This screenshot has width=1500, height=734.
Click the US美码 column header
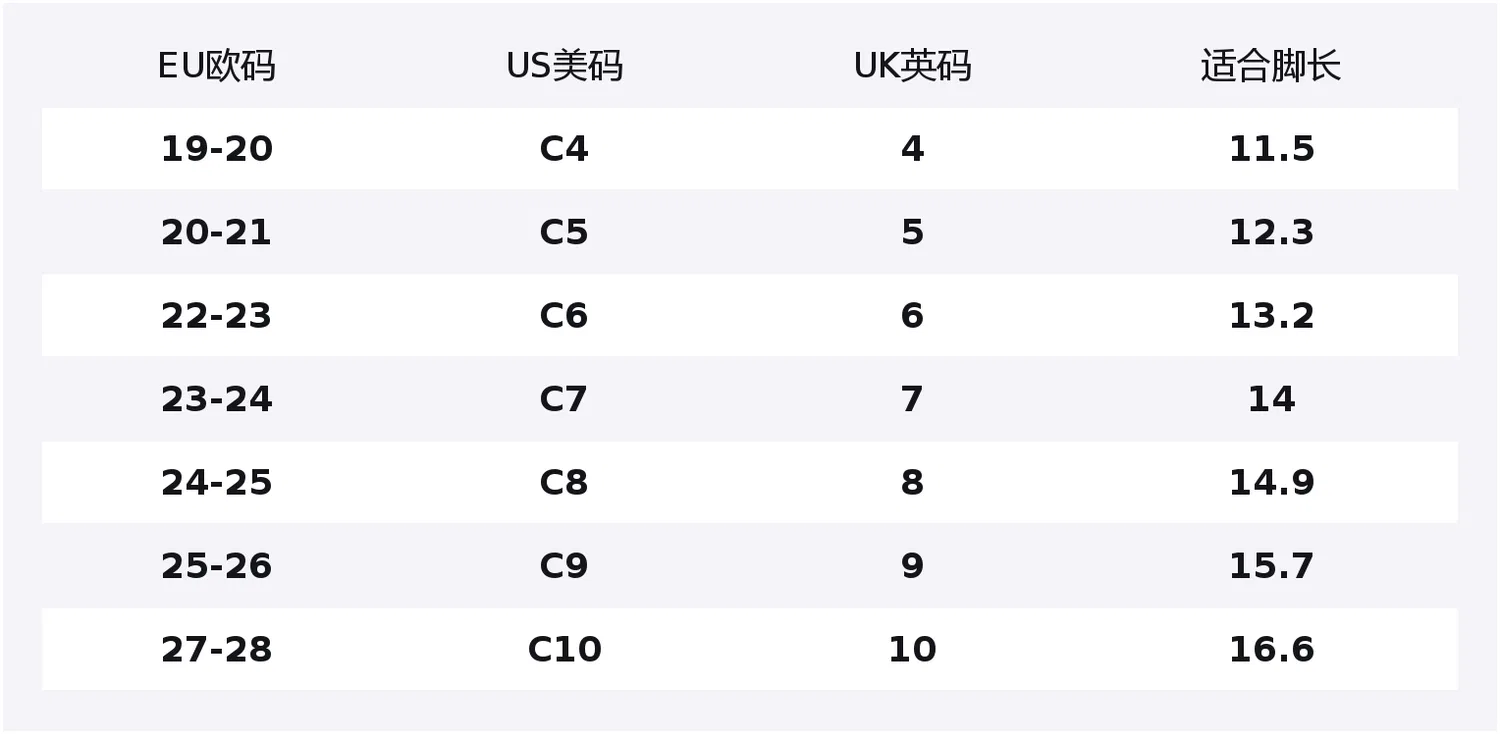point(564,67)
